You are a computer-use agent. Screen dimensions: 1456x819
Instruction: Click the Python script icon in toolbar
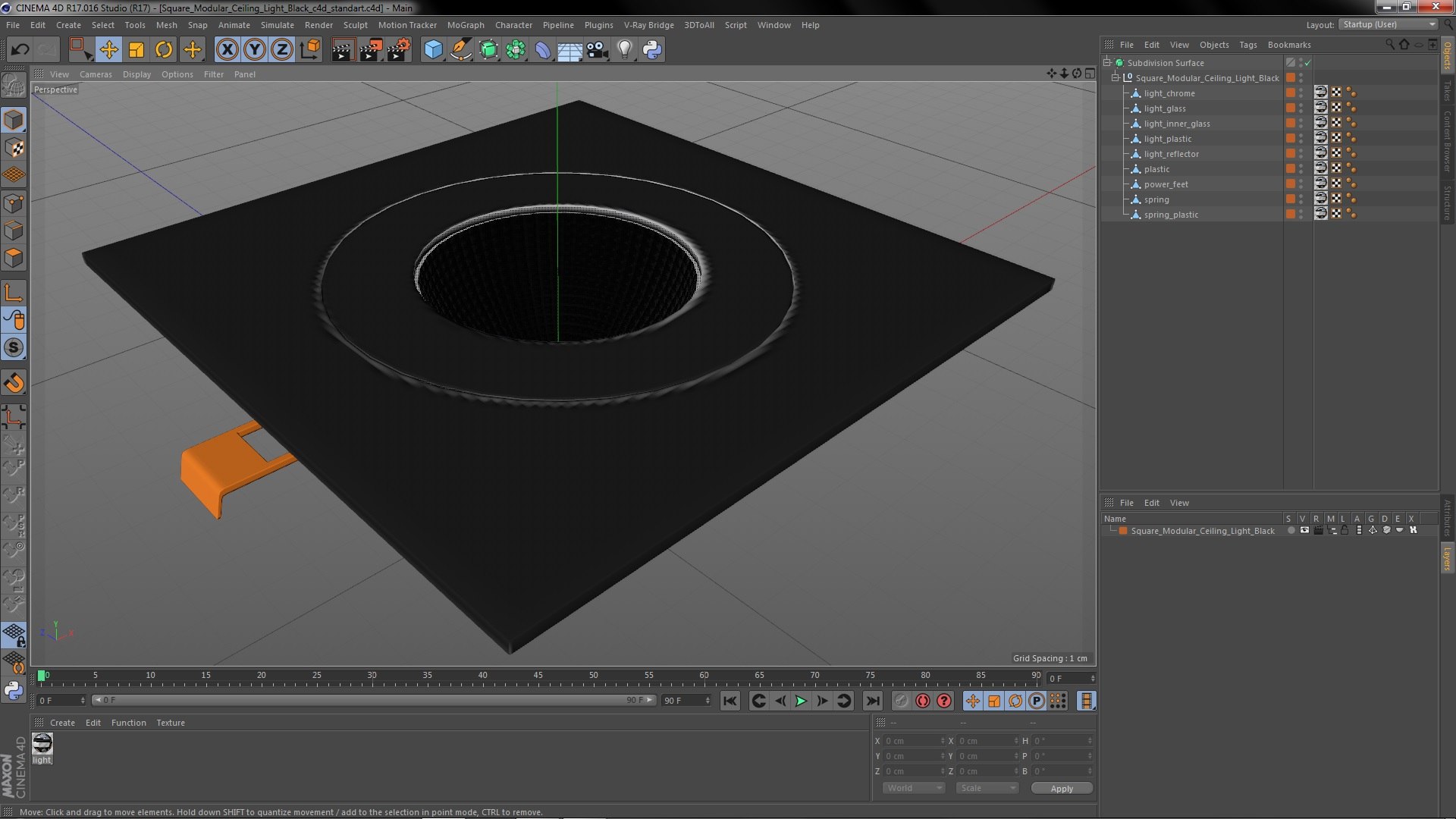coord(652,50)
